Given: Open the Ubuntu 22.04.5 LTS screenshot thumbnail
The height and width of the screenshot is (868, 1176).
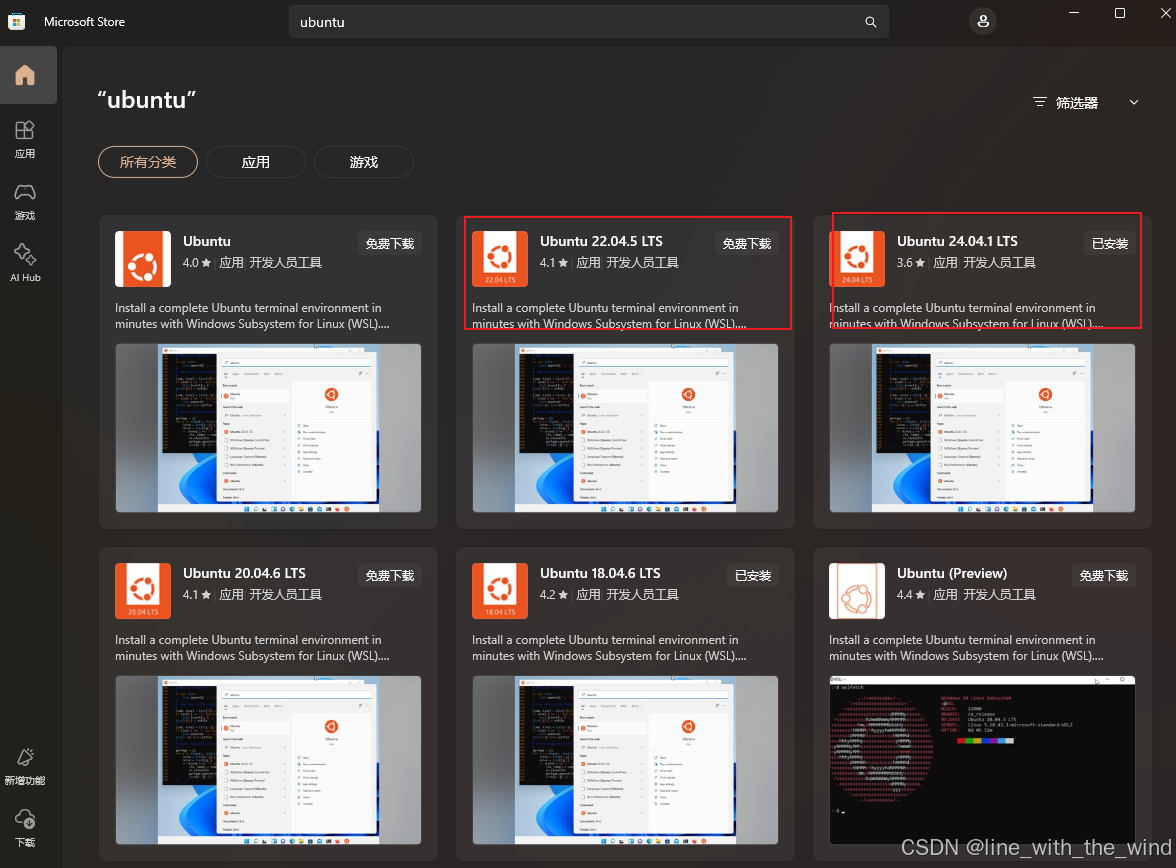Looking at the screenshot, I should (626, 428).
